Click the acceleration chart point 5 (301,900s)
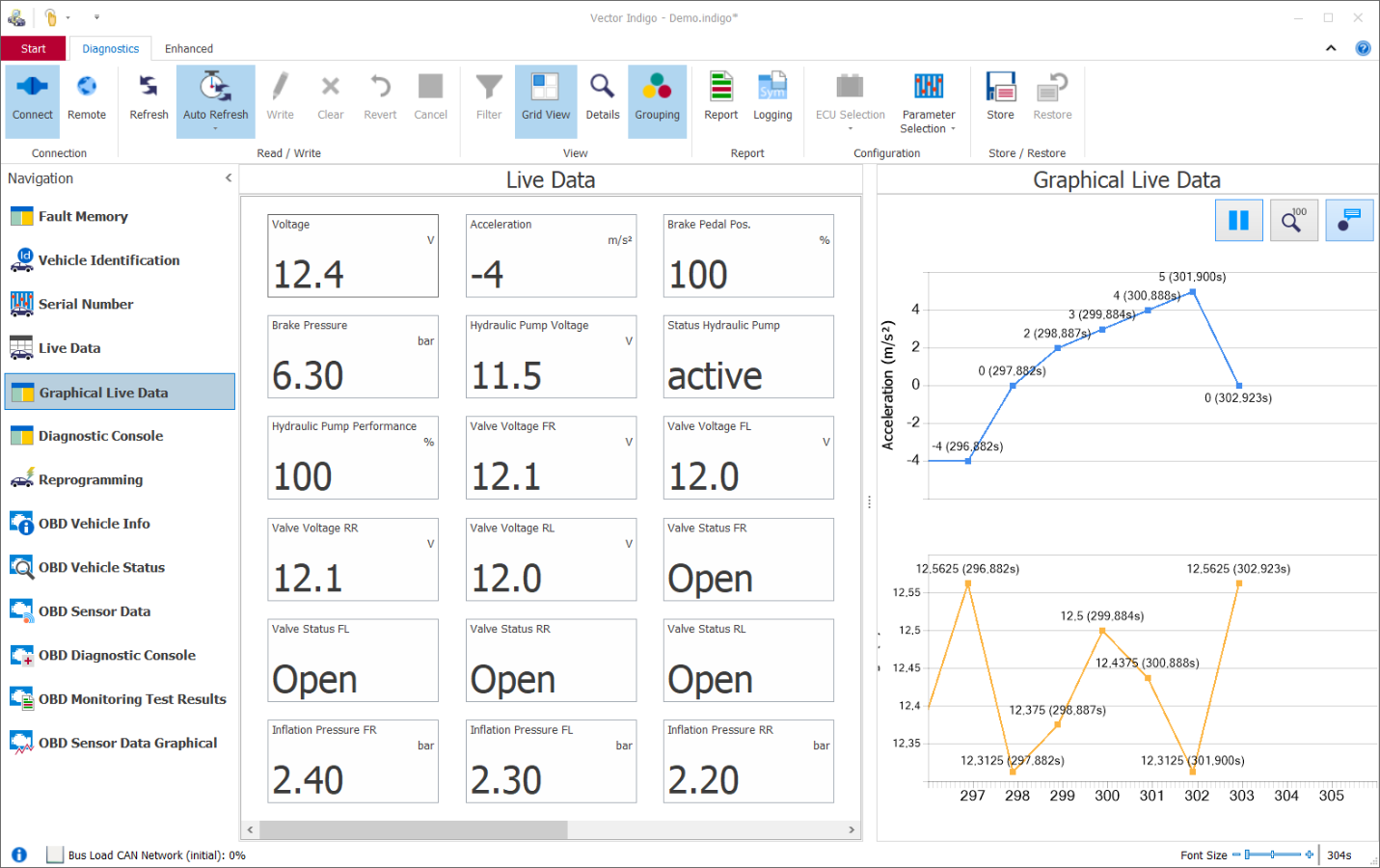The width and height of the screenshot is (1380, 868). pos(1193,291)
